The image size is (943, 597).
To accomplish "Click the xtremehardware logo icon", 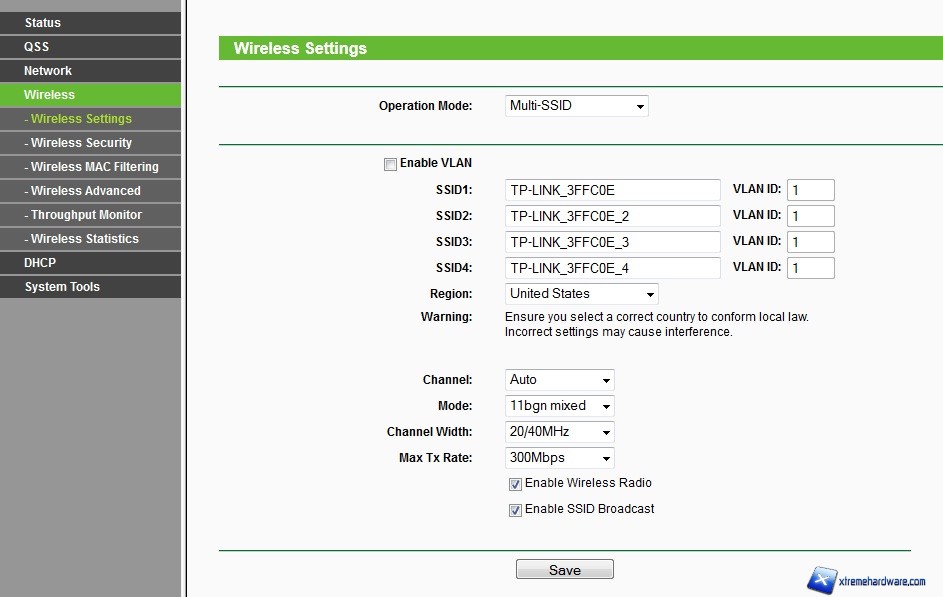I will coord(822,580).
